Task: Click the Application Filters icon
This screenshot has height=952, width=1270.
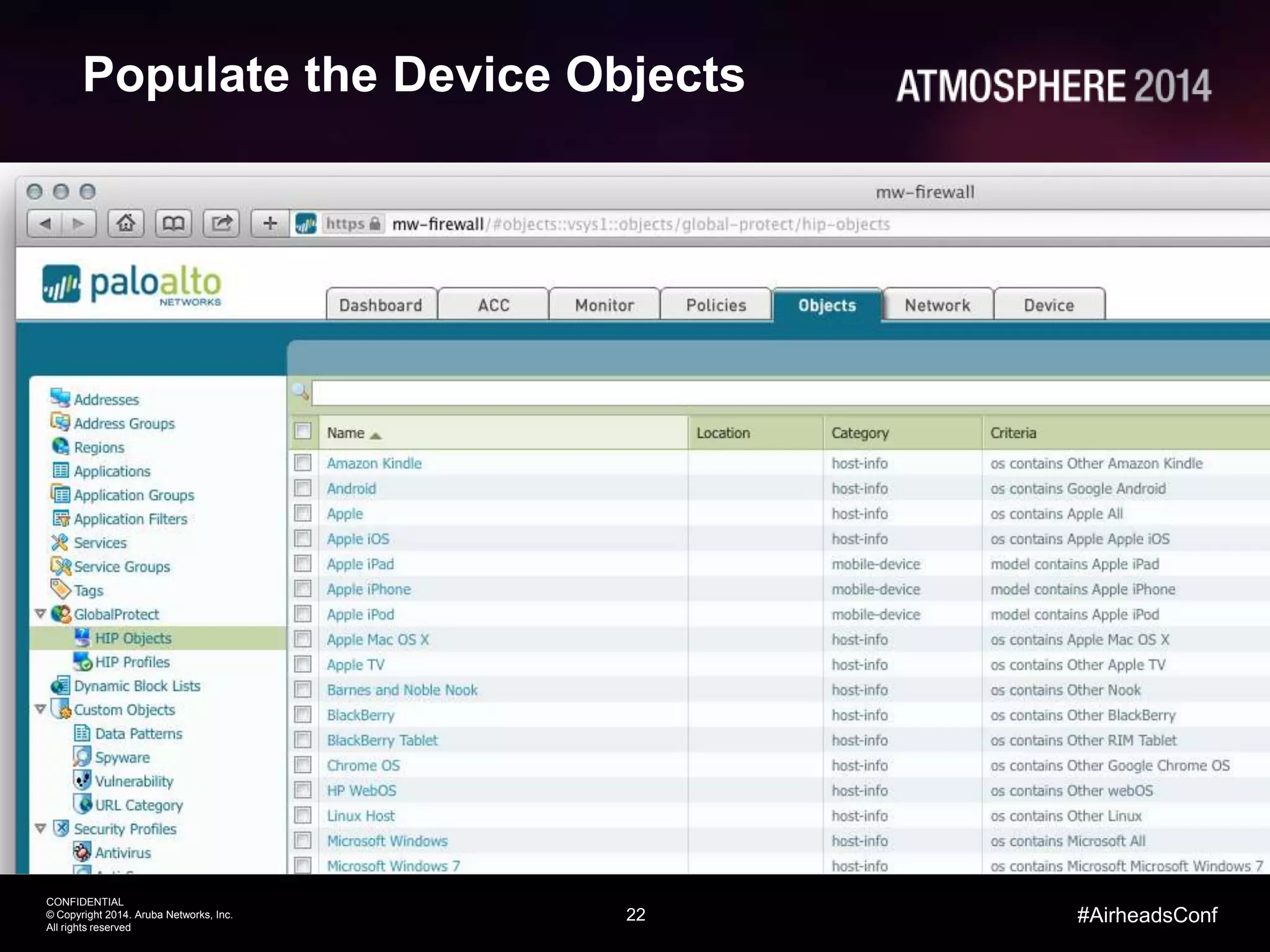Action: point(60,518)
